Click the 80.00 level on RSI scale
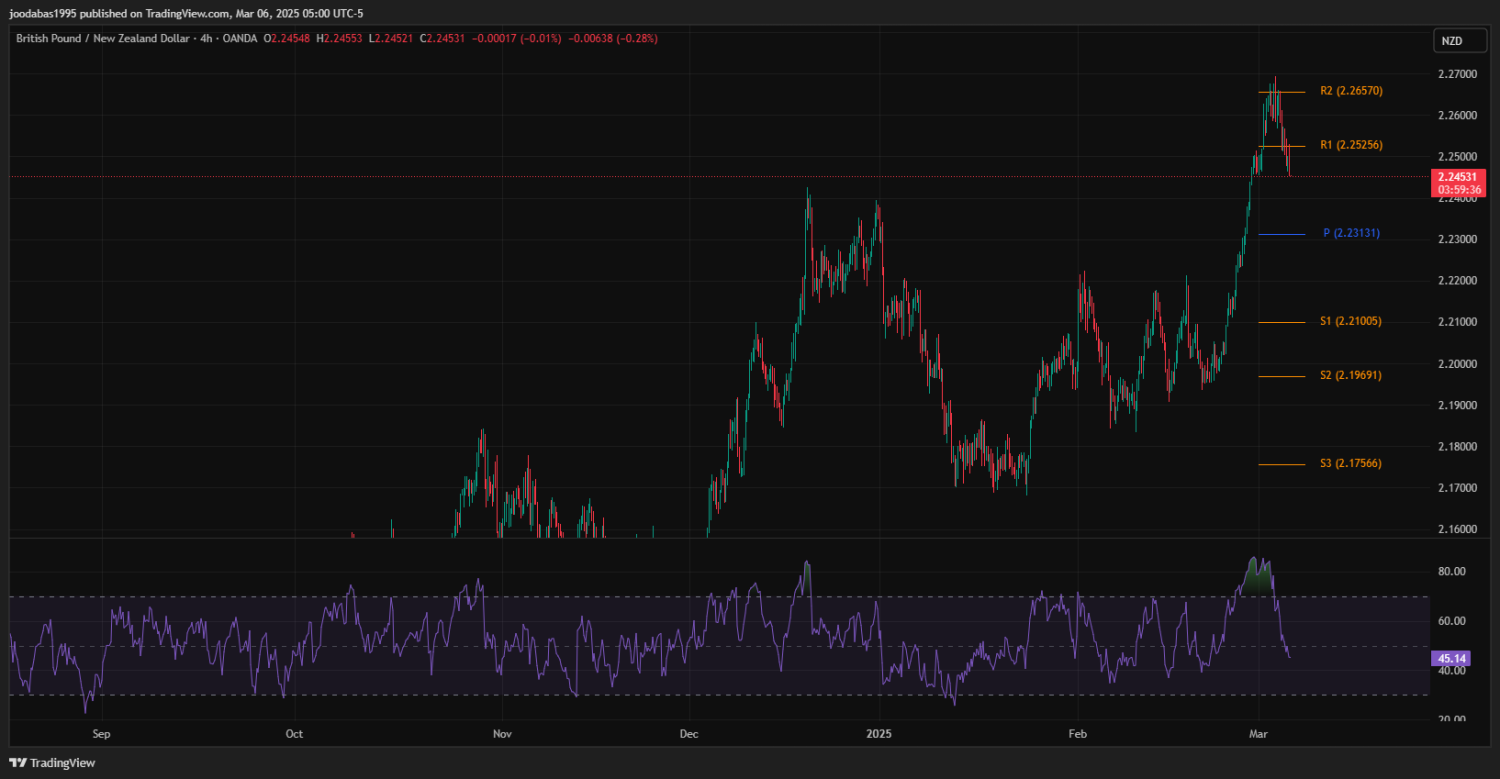1500x779 pixels. click(1451, 571)
